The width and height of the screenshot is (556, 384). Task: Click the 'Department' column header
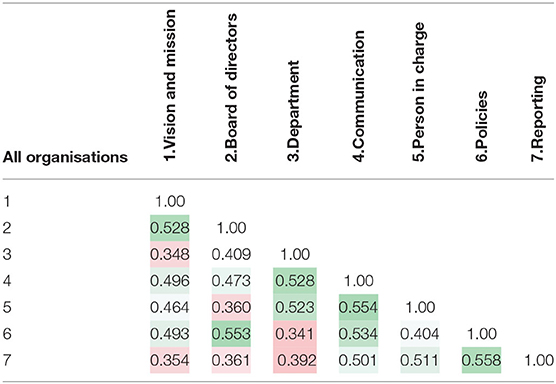(294, 111)
